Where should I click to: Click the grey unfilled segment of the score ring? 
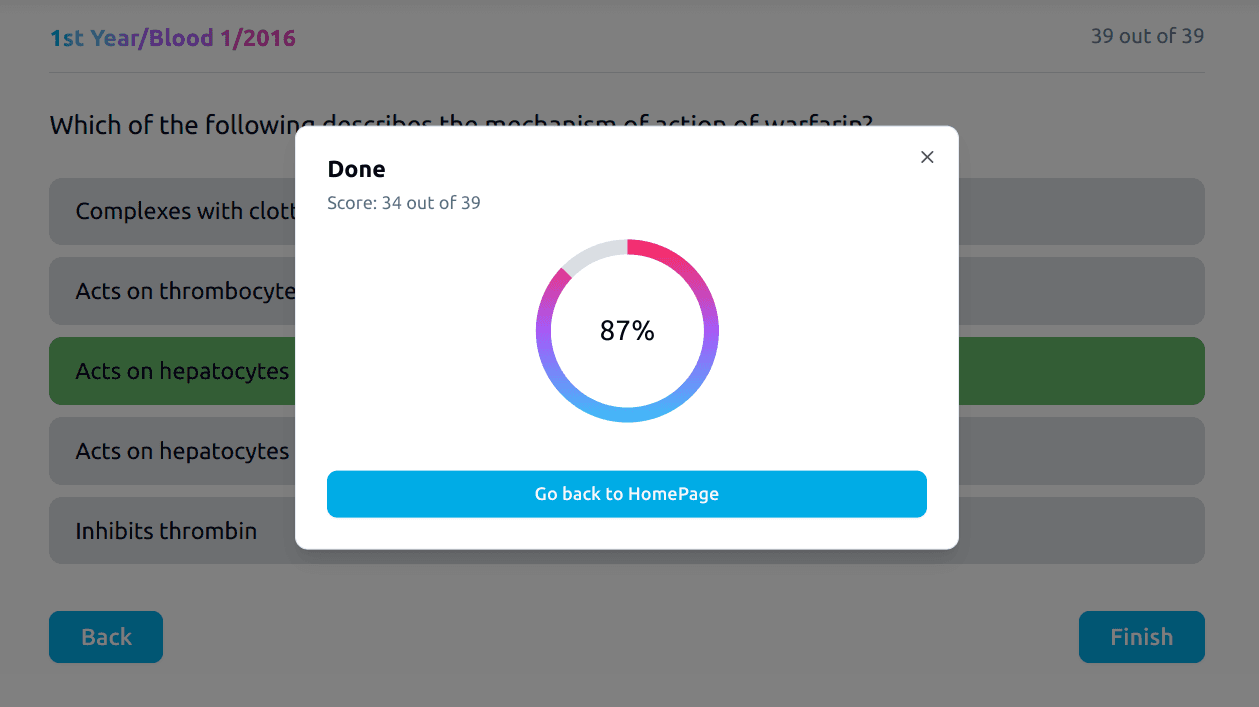pos(590,251)
